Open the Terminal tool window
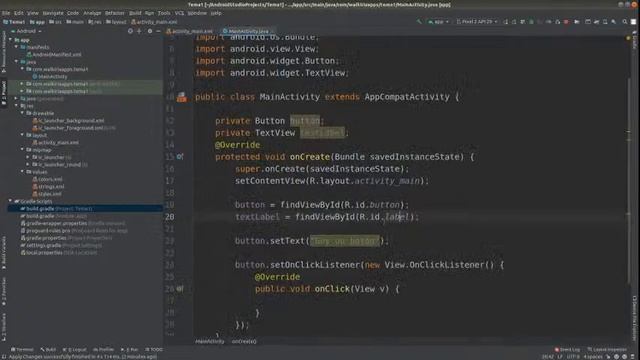Screen dimensions: 640x360 (22, 349)
